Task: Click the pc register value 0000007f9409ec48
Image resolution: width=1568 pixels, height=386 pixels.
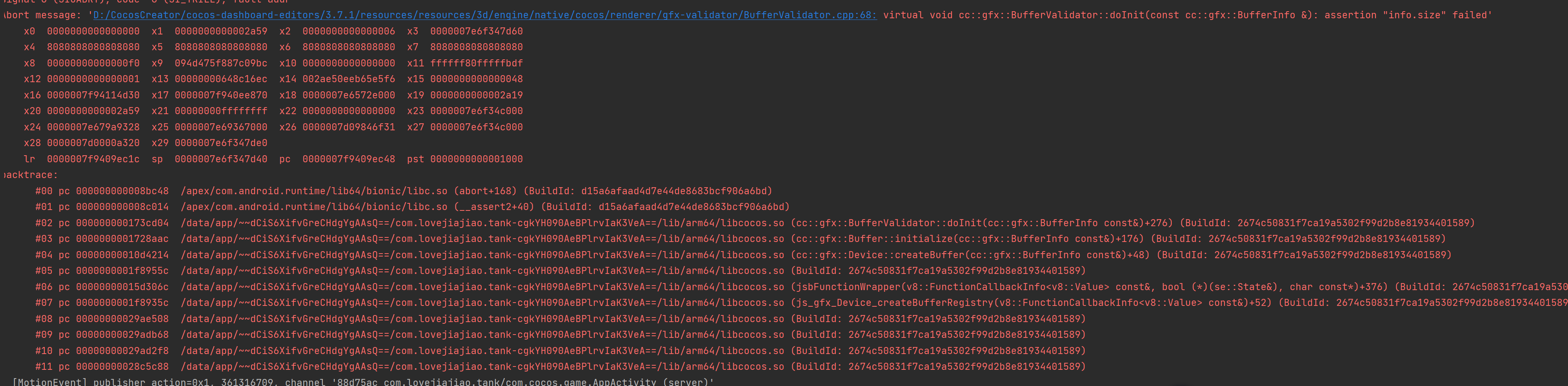Action: [348, 159]
